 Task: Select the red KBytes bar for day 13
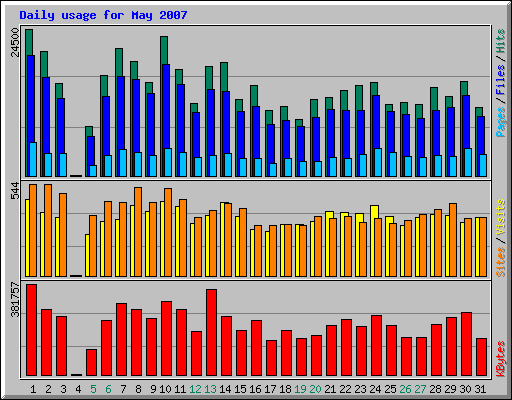point(211,333)
